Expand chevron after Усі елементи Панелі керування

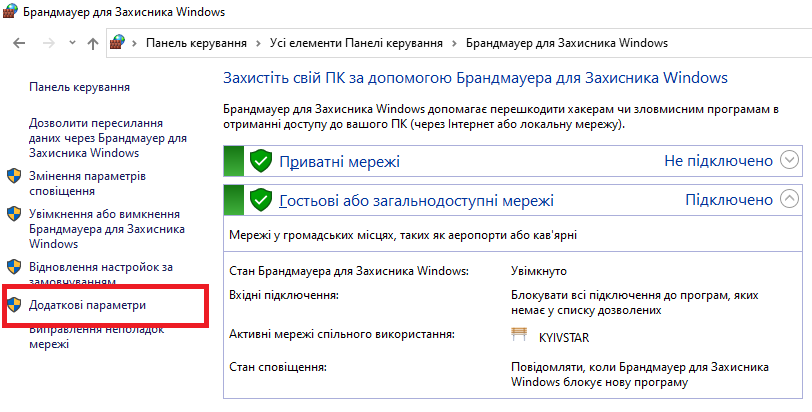[x=454, y=43]
